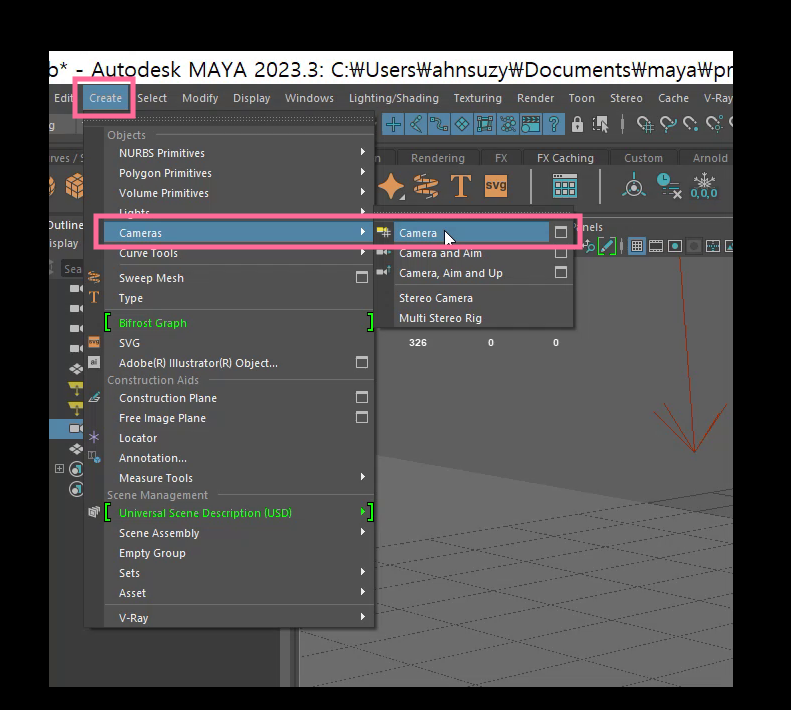
Task: Toggle the select deformation objects mask
Action: (x=484, y=124)
